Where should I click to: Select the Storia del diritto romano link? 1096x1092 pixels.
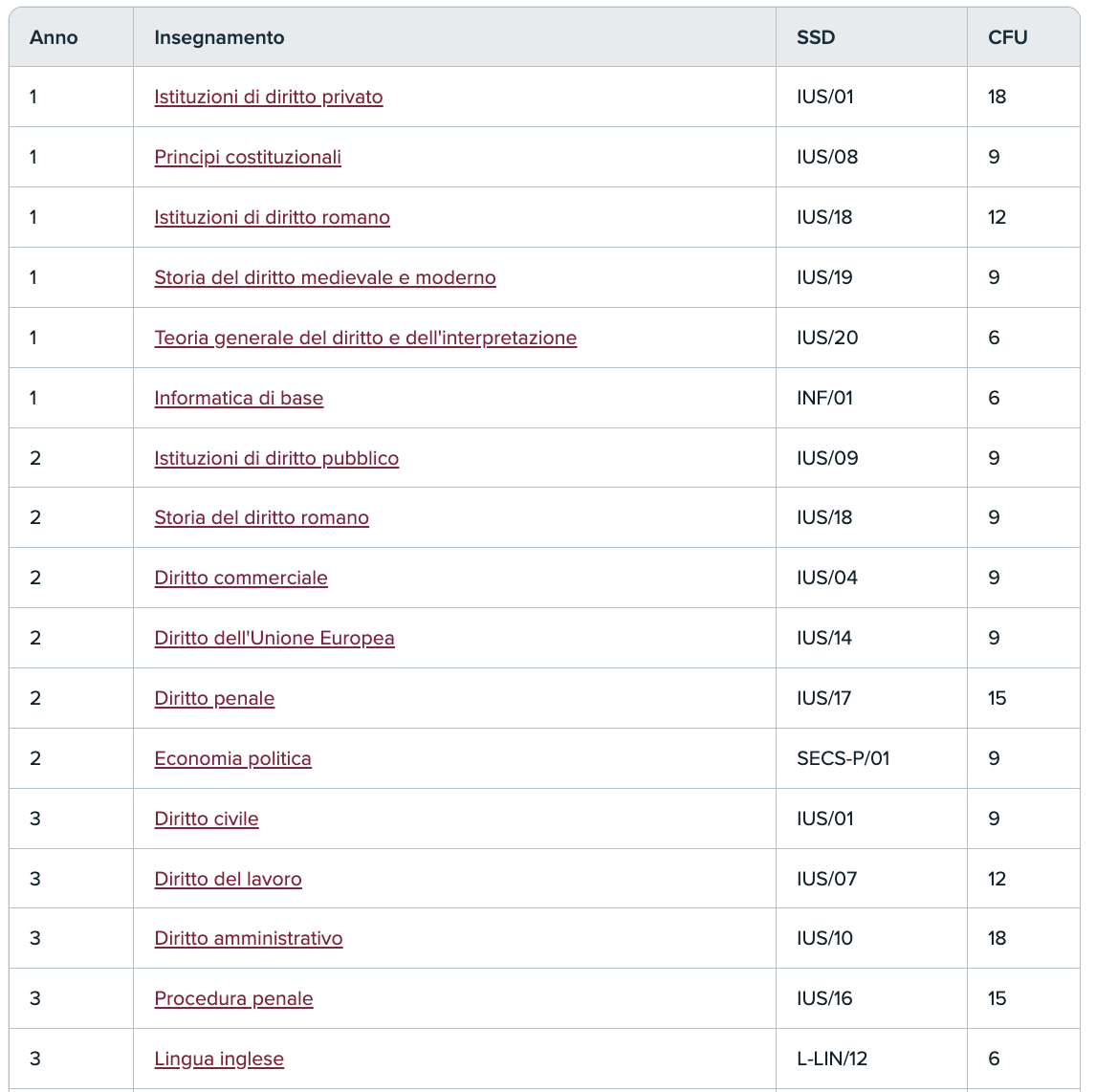261,517
